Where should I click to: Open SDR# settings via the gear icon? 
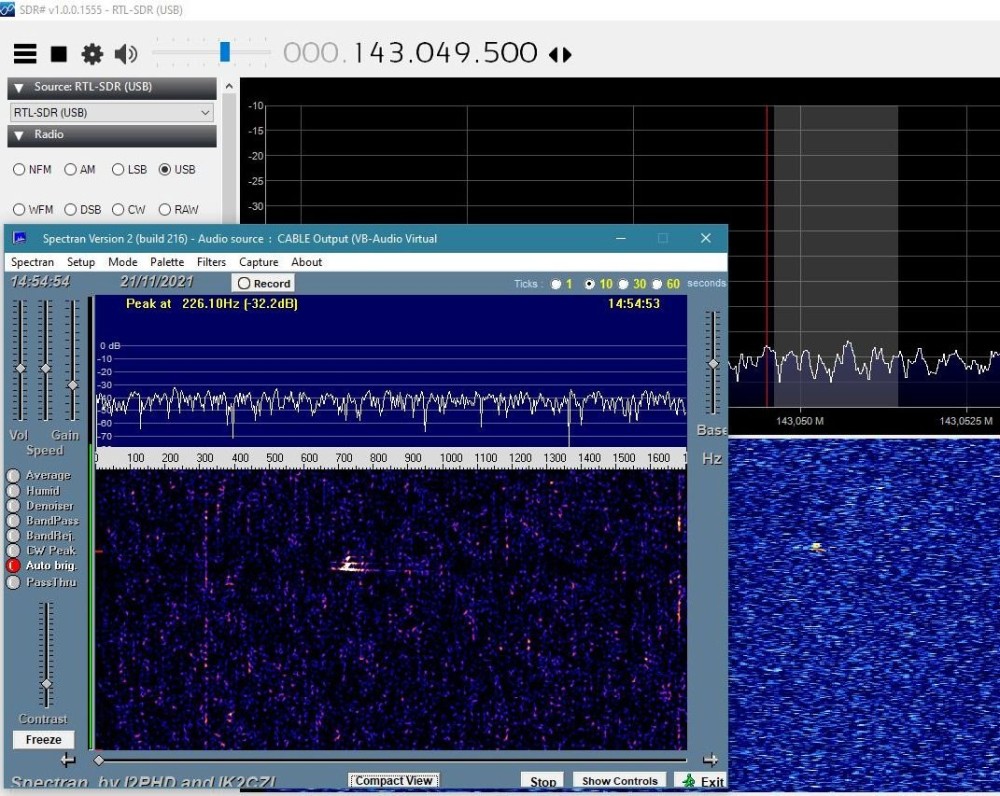click(93, 55)
